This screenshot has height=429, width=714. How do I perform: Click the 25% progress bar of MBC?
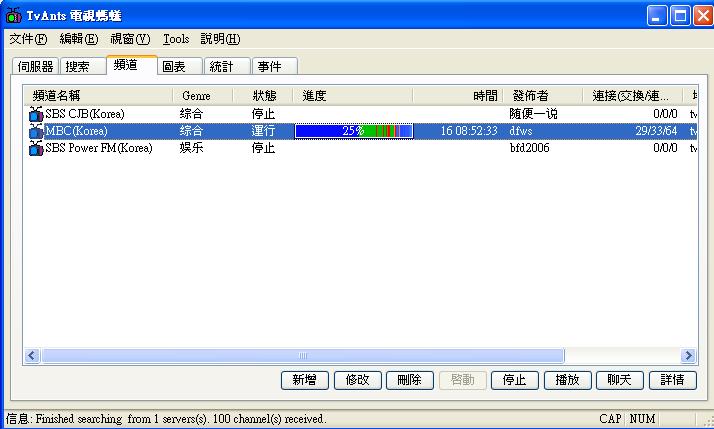354,131
